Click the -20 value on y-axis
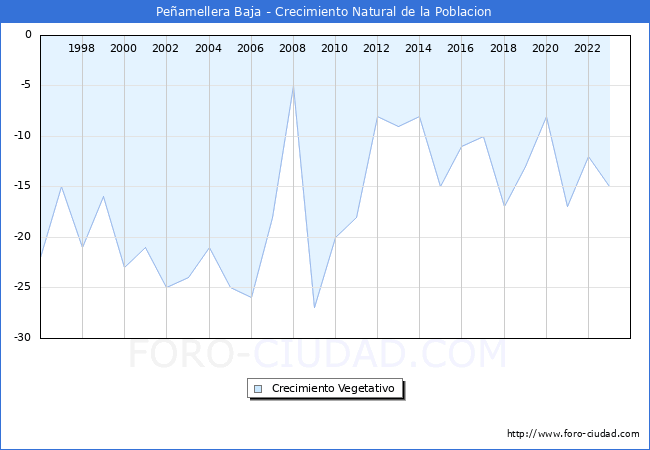 [23, 236]
